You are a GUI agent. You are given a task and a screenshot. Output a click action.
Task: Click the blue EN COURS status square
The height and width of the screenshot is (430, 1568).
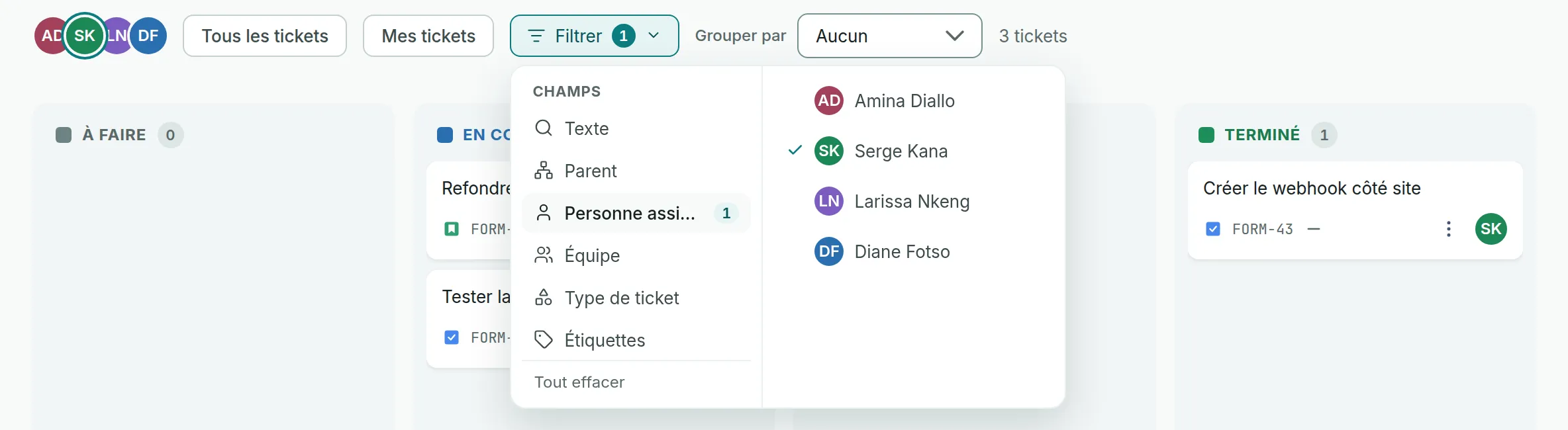445,135
